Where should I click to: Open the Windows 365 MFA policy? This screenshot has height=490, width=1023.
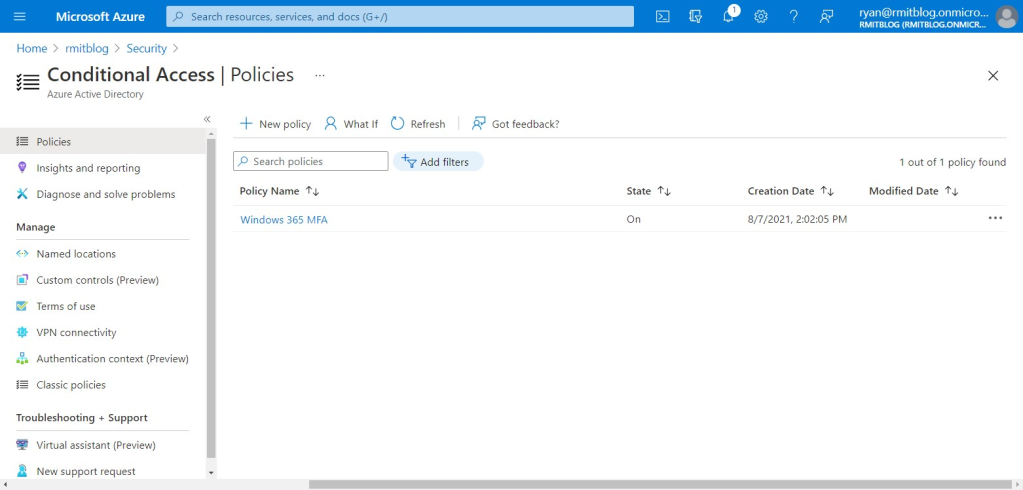click(x=284, y=219)
